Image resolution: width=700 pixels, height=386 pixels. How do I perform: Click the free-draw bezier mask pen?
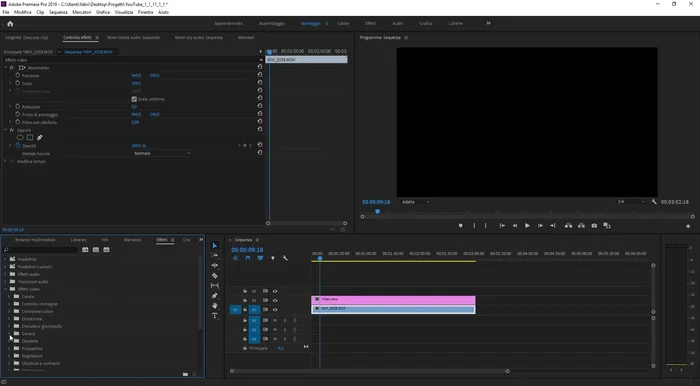click(x=39, y=137)
